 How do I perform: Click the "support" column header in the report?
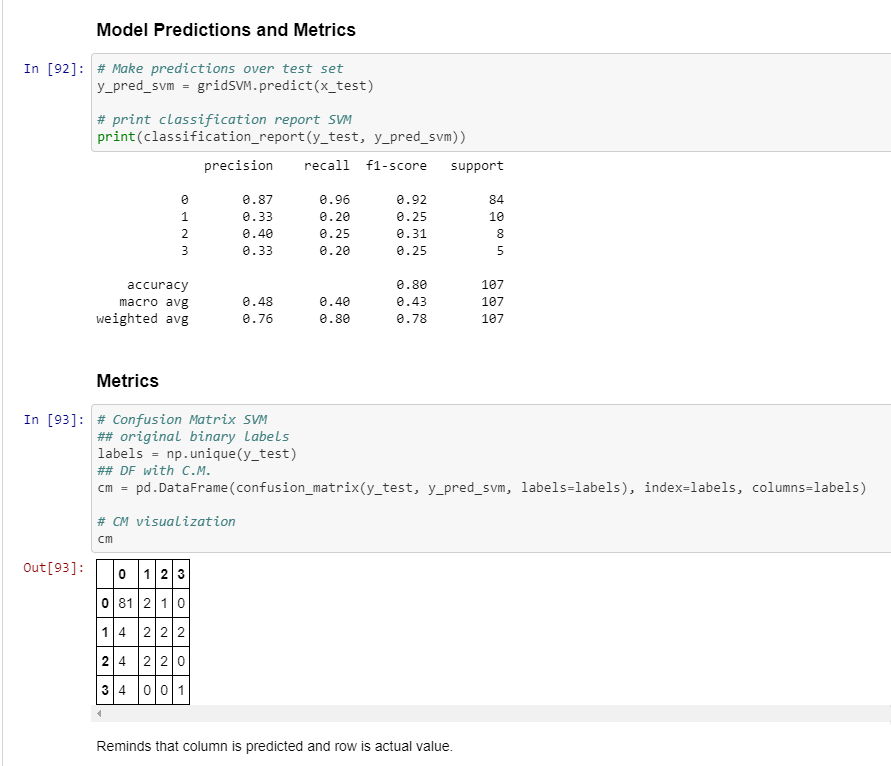click(477, 166)
